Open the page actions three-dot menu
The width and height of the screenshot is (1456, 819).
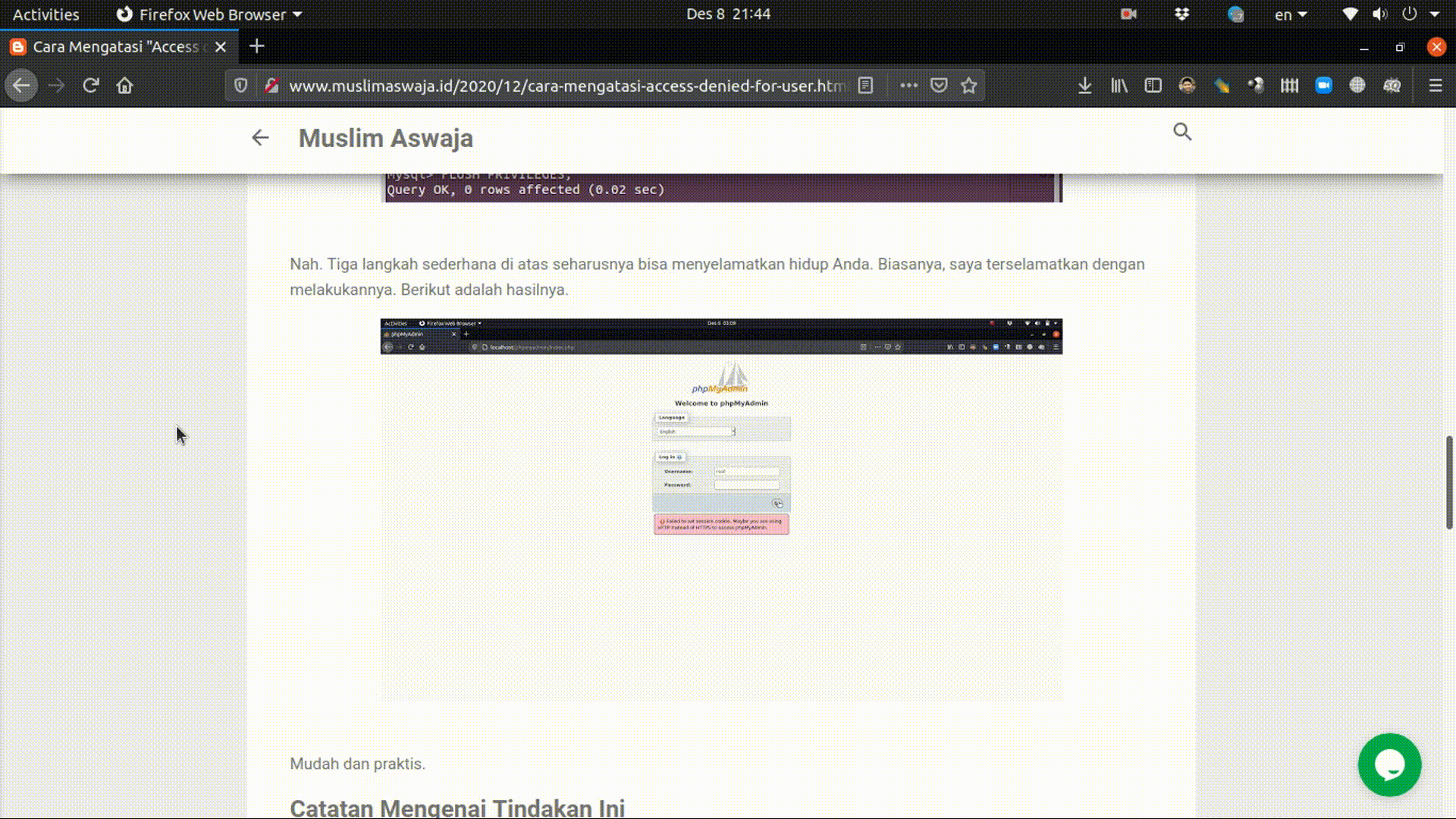[x=908, y=86]
